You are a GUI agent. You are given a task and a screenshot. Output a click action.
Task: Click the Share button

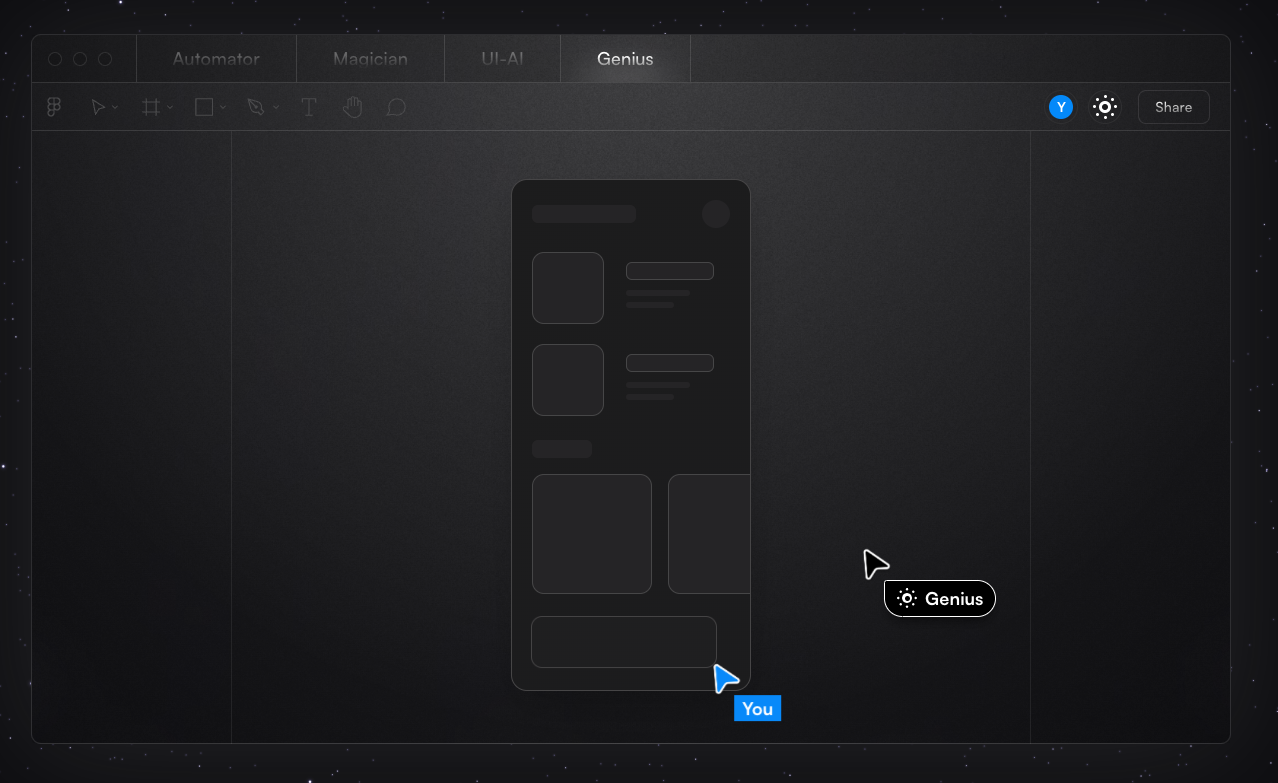click(x=1174, y=107)
